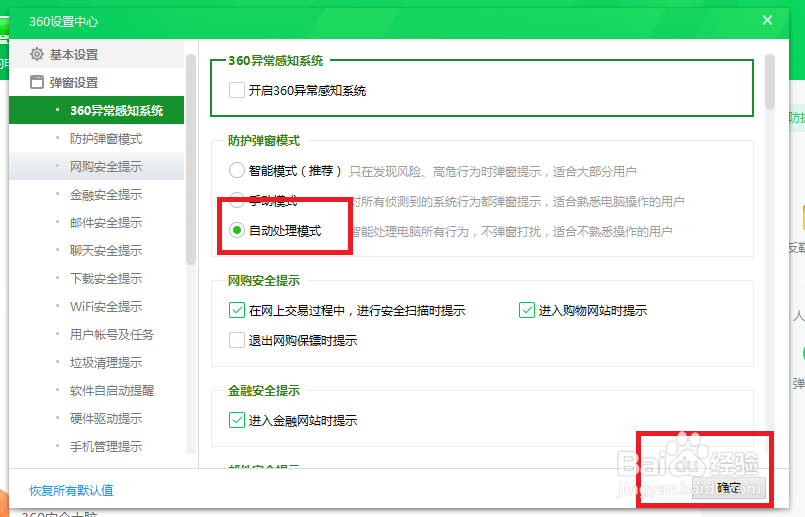Go to 用户帐号及任务 sidebar item
805x517 pixels.
click(96, 334)
